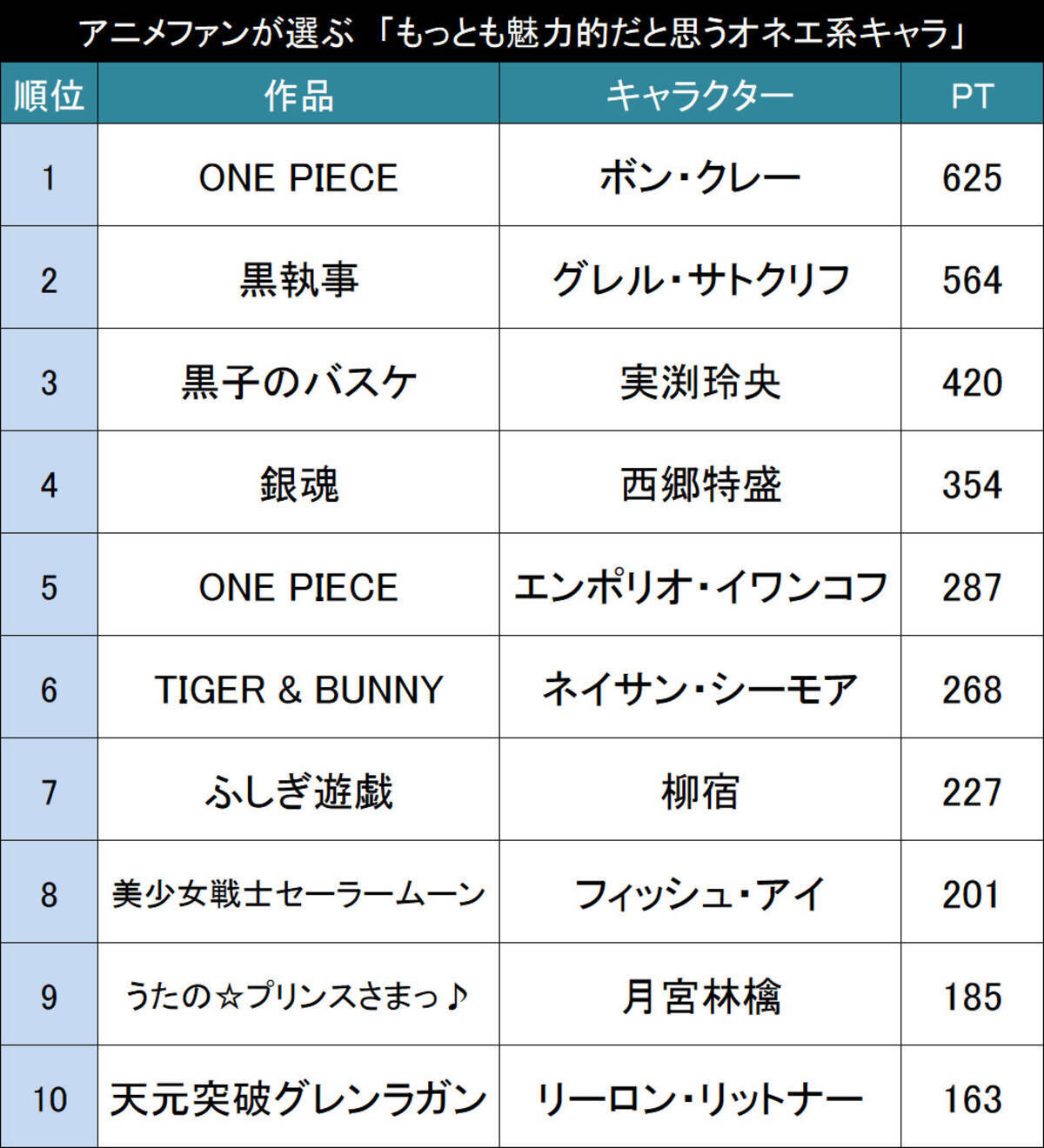Select the ボン・クレー character cell
This screenshot has height=1148, width=1044.
pyautogui.click(x=700, y=176)
